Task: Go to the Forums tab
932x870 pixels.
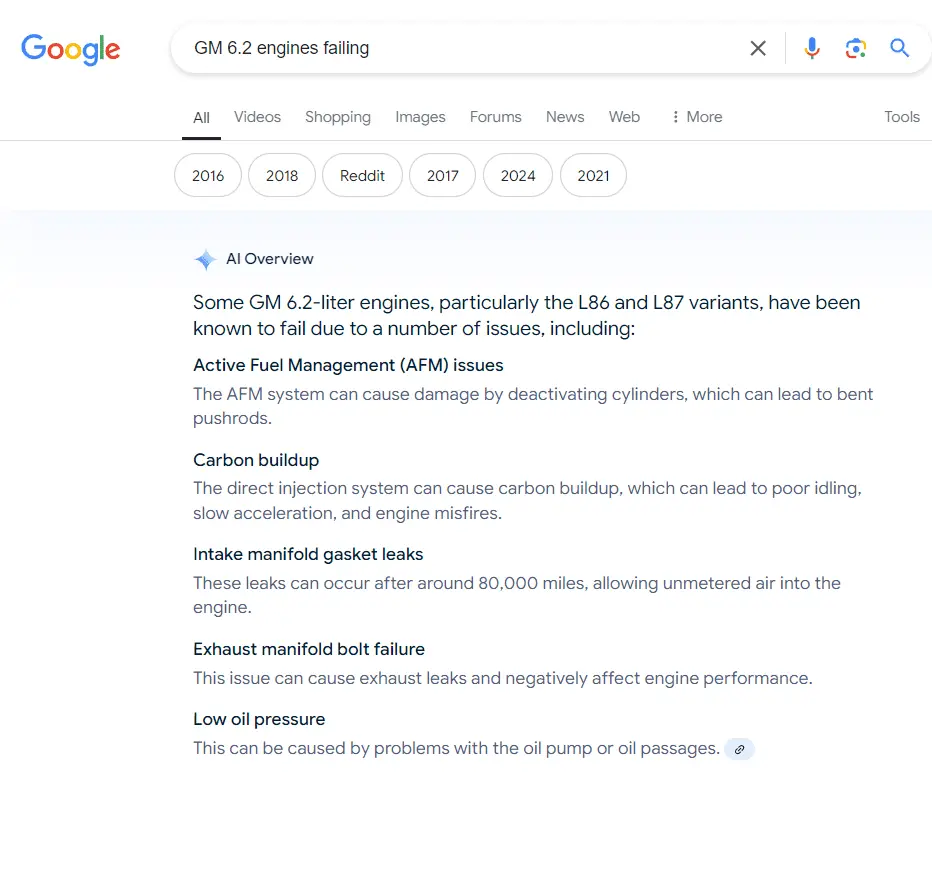Action: tap(496, 117)
